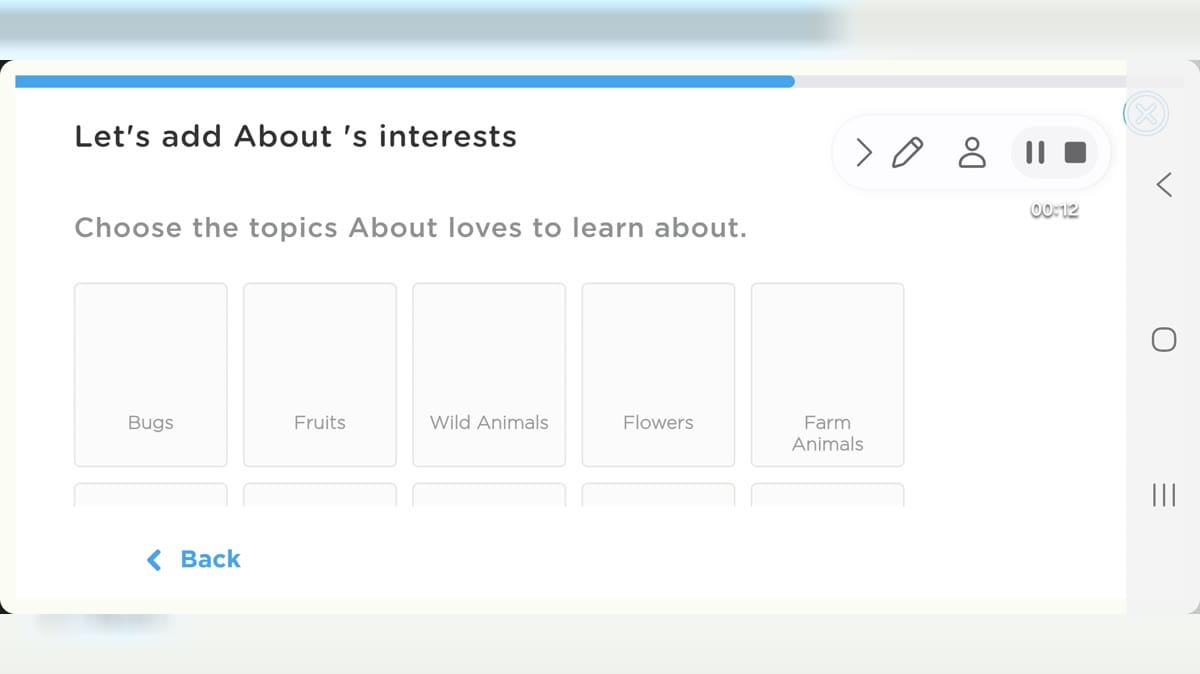Screen dimensions: 1200x674
Task: Select the partially visible card below Bugs
Action: tap(151, 494)
